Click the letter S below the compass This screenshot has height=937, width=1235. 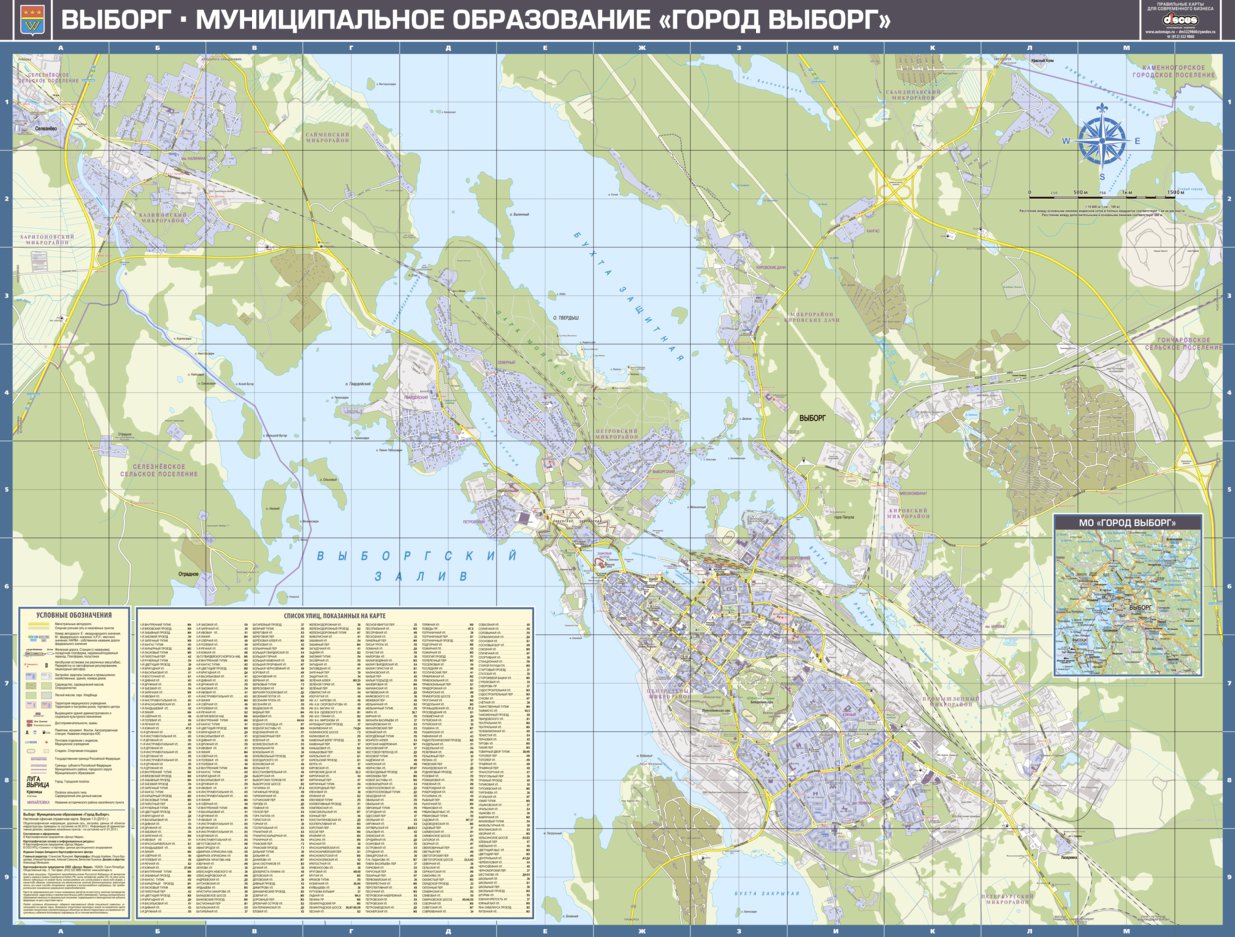click(1102, 177)
